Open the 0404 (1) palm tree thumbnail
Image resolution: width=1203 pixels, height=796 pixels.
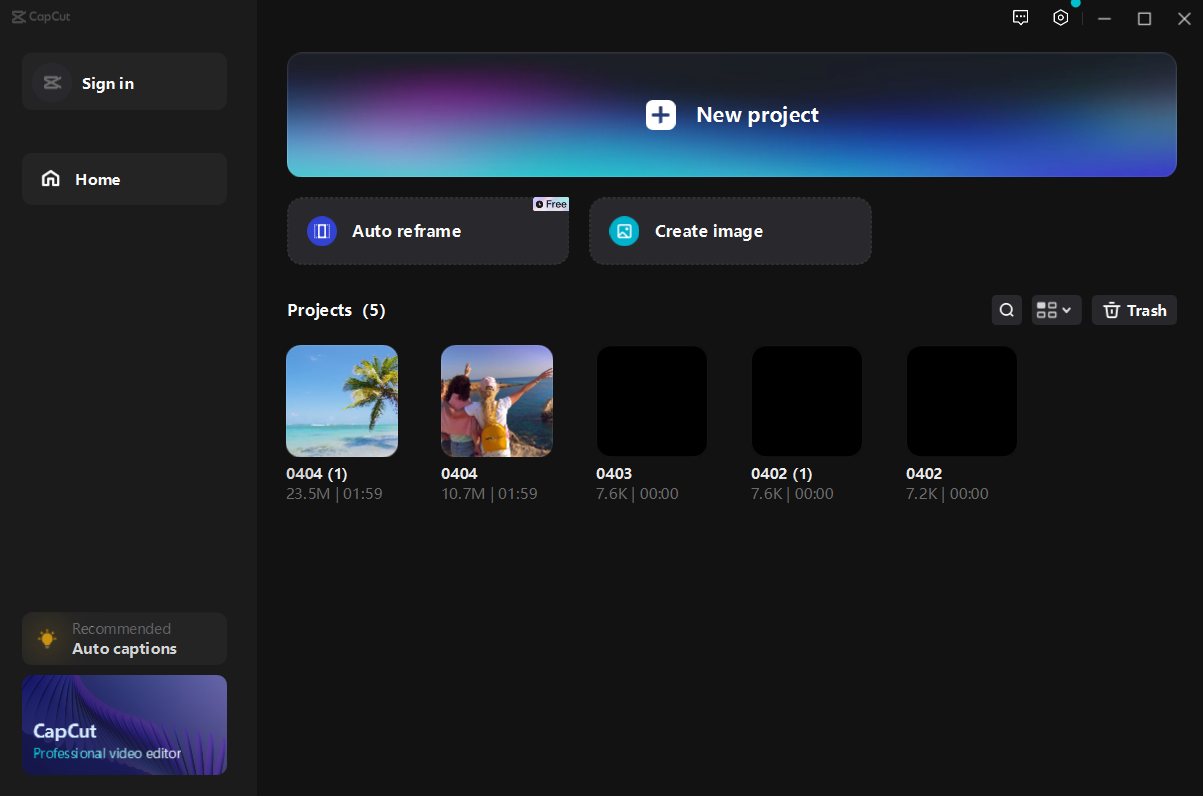click(x=342, y=401)
